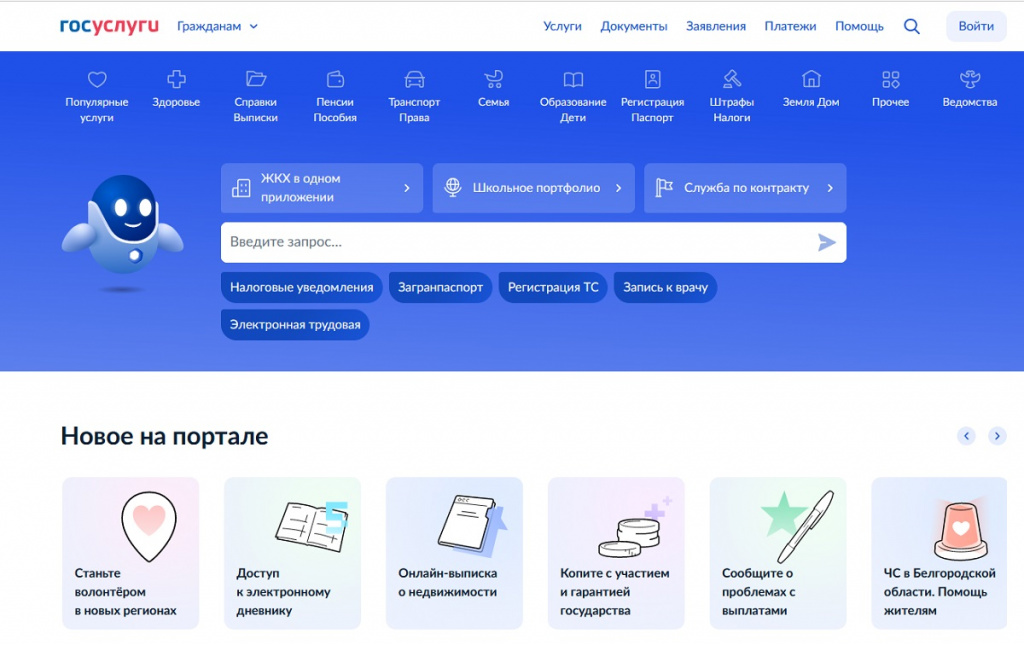
Task: Click the Войти button
Action: (x=976, y=26)
